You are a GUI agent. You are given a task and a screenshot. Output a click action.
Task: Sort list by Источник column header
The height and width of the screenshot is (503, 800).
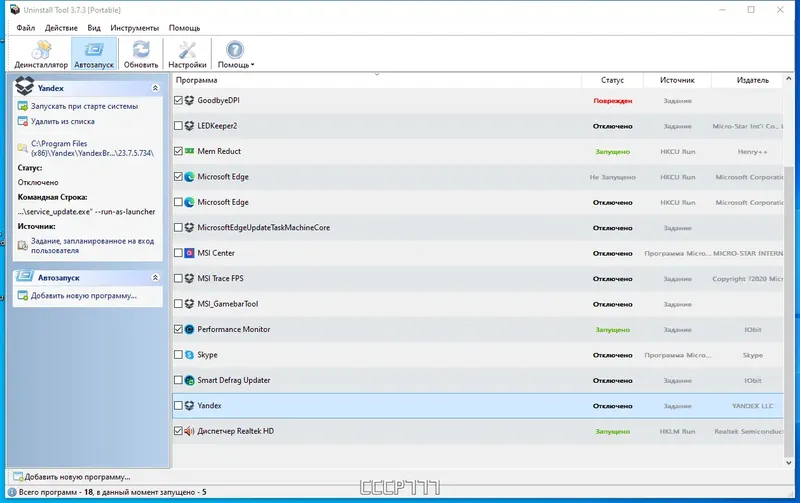[677, 80]
